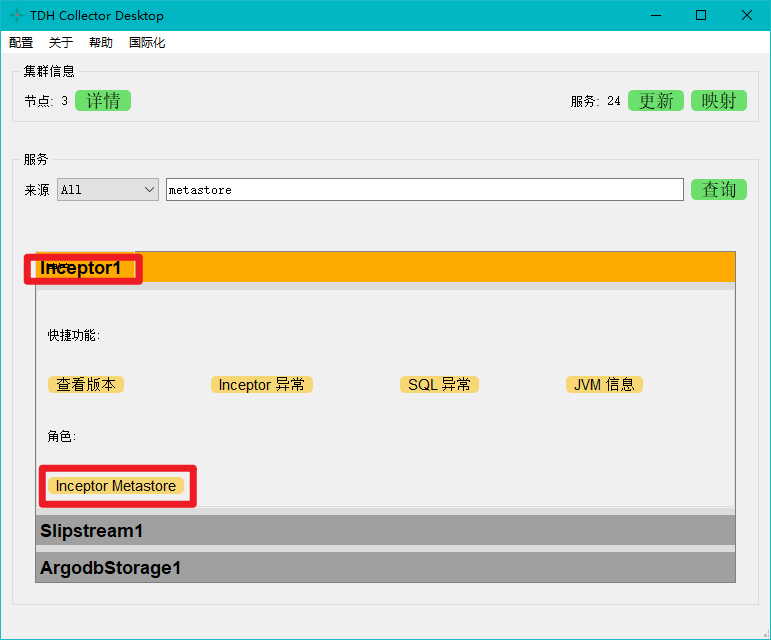Screen dimensions: 771x640
Task: Minimize the TDH Collector Desktop window
Action: (656, 15)
